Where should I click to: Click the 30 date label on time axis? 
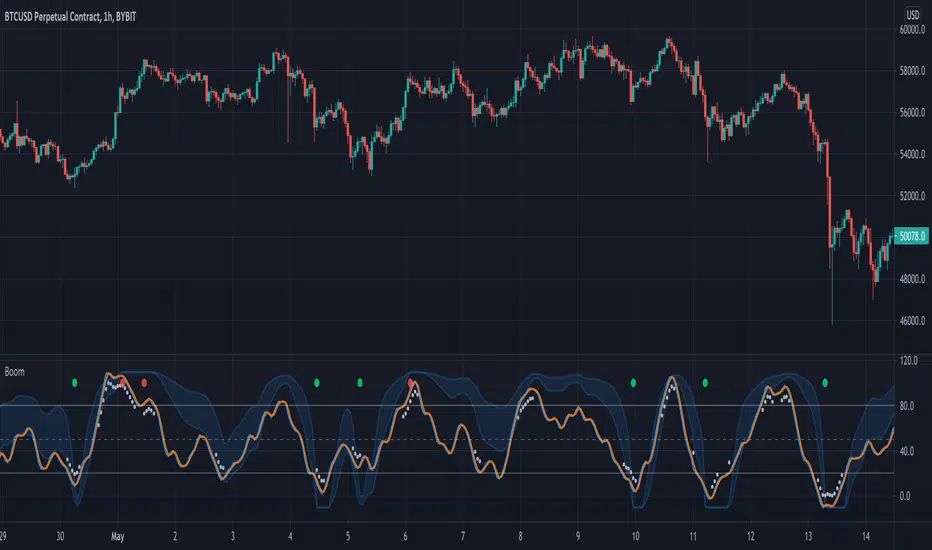pos(60,536)
